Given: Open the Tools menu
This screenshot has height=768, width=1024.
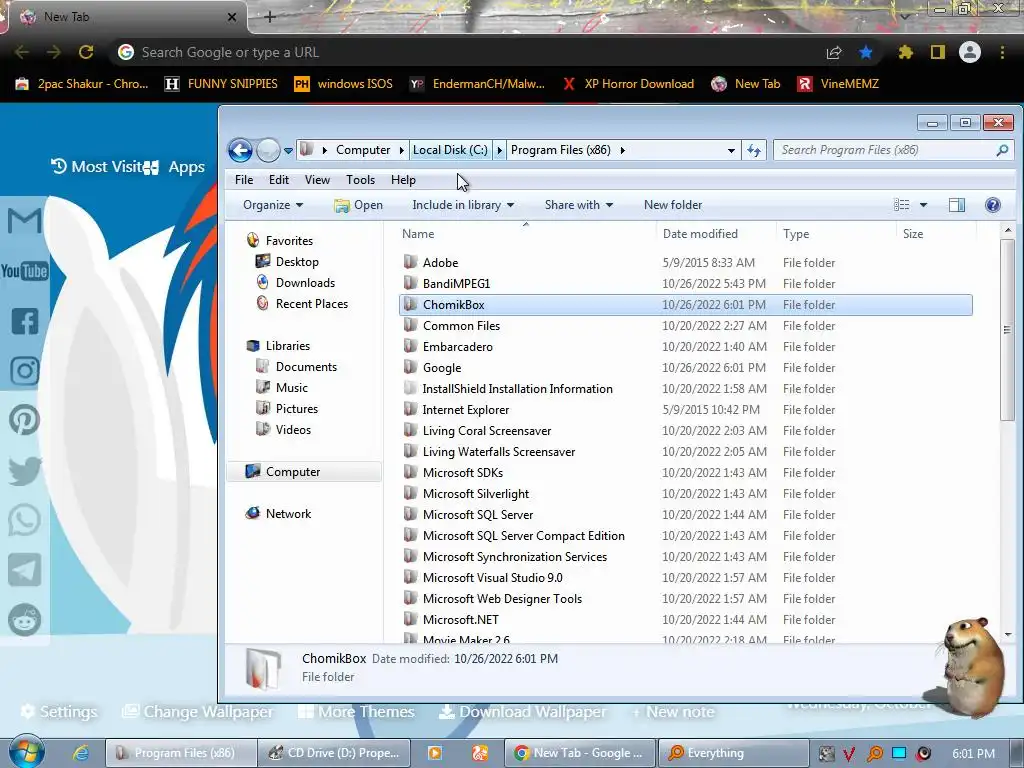Looking at the screenshot, I should (360, 180).
